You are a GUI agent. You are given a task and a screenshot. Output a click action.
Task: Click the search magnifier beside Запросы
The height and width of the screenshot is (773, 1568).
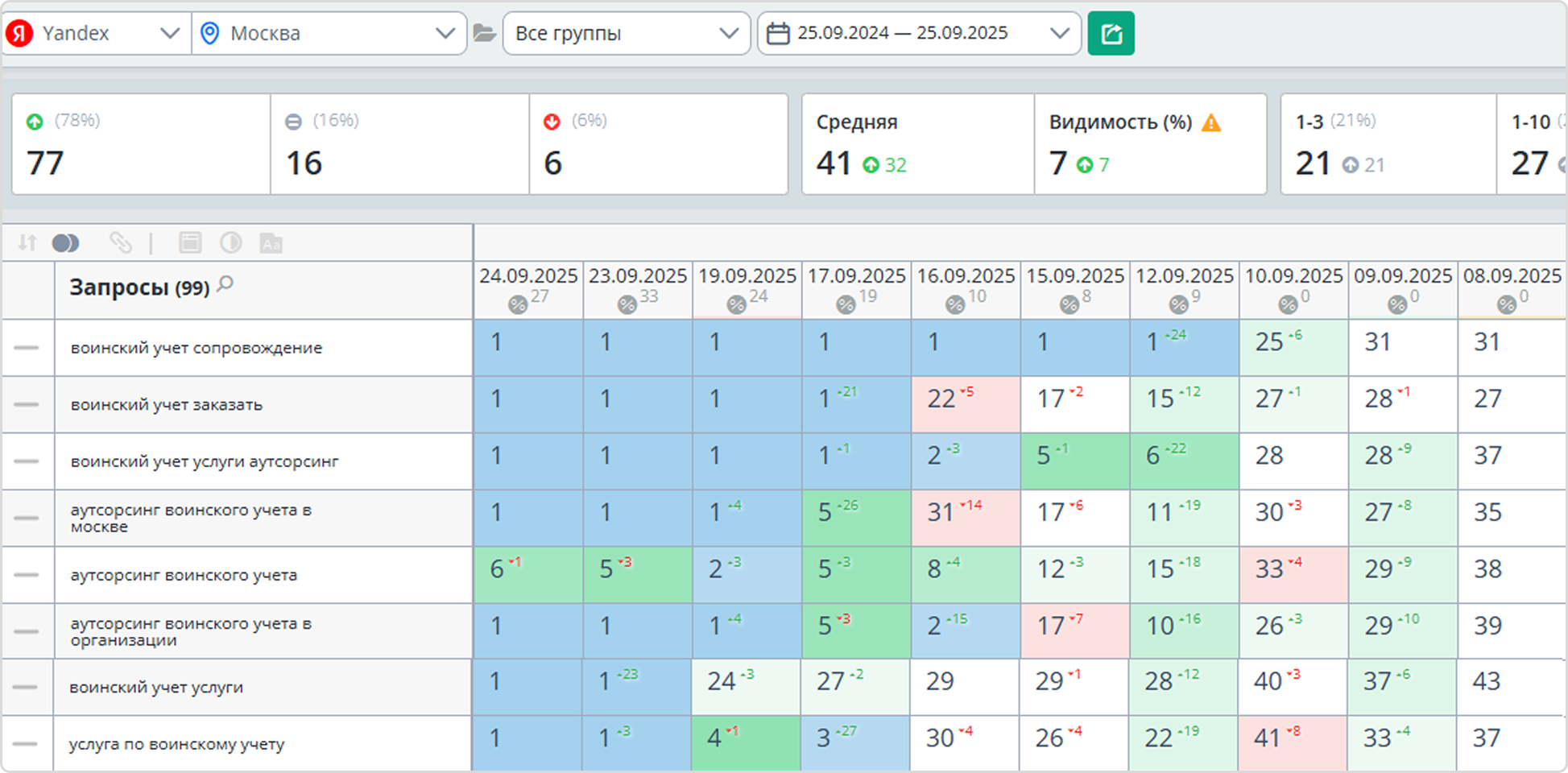(225, 284)
